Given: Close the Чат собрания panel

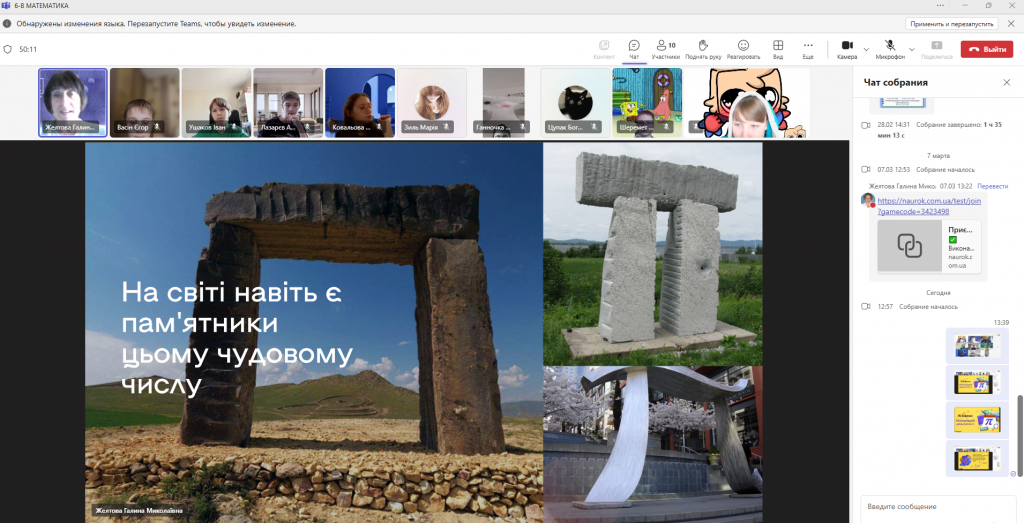Looking at the screenshot, I should tap(1006, 82).
